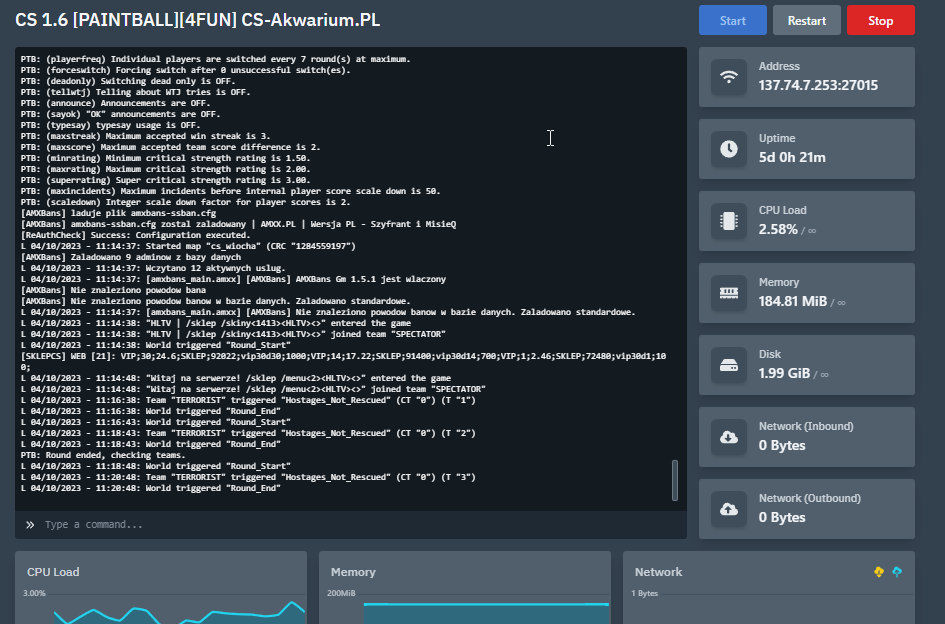This screenshot has width=945, height=624.
Task: Click the double chevron console prompt icon
Action: (30, 525)
